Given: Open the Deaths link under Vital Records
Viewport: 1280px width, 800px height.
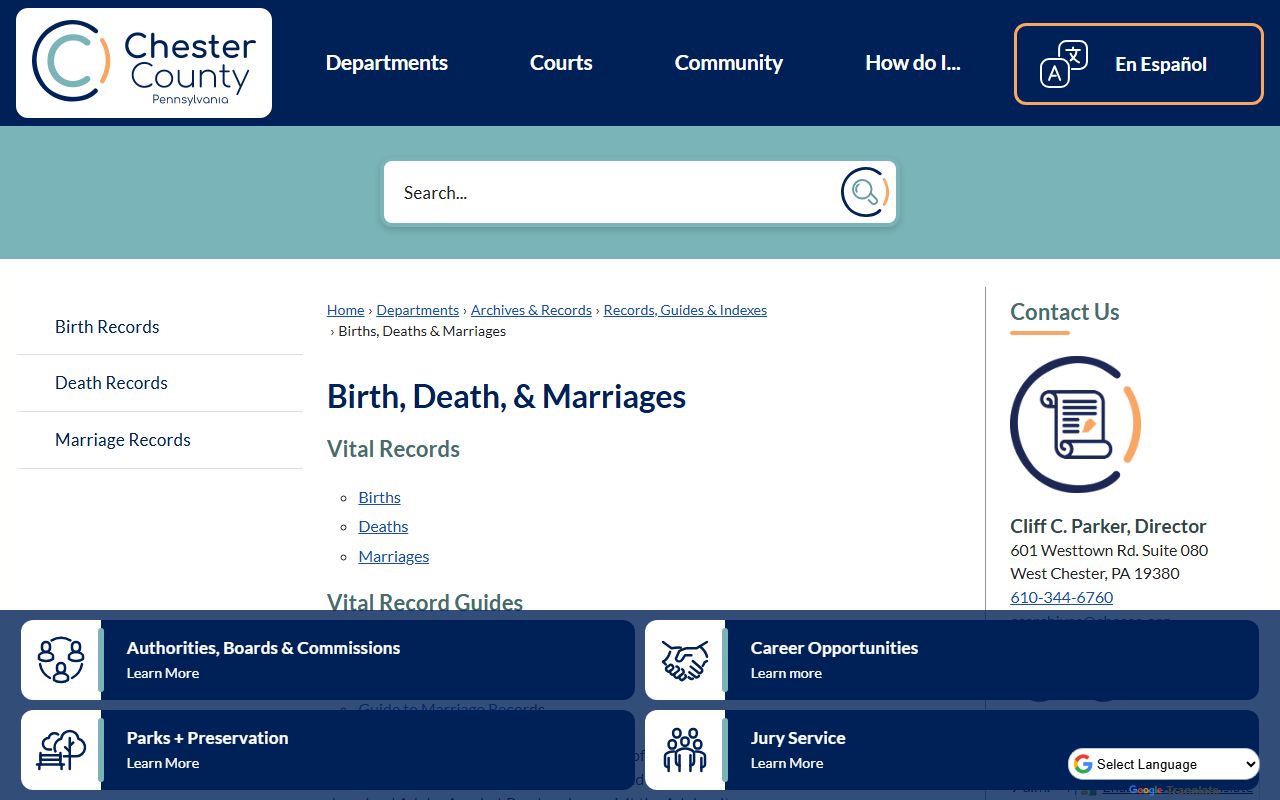Looking at the screenshot, I should [x=383, y=526].
